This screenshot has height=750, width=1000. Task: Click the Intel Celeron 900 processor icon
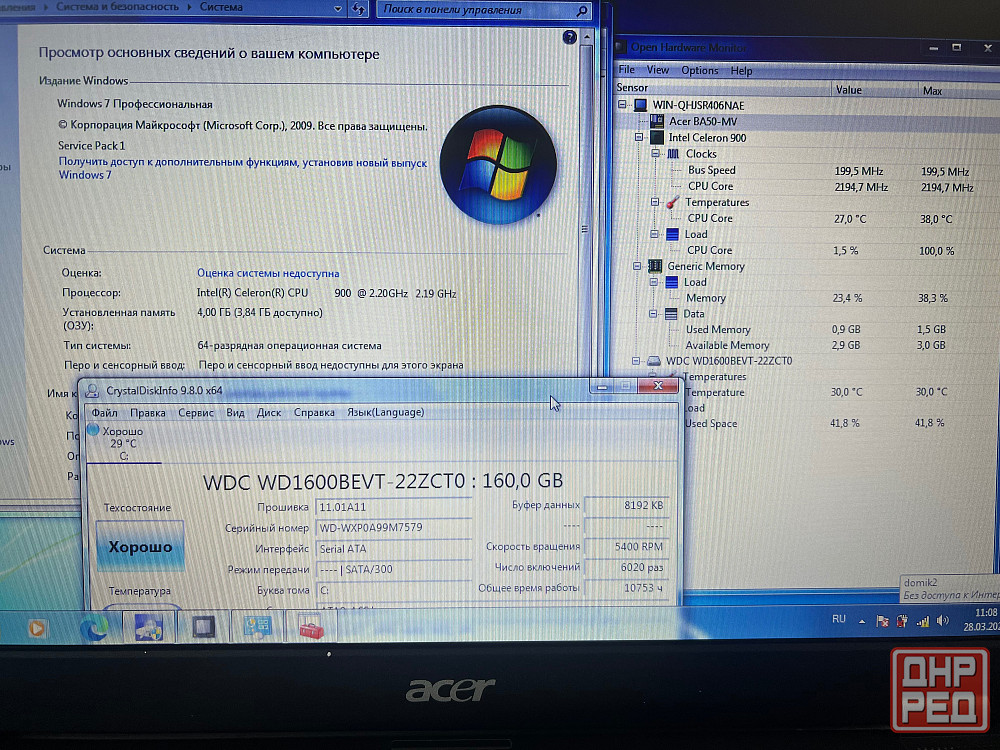tap(657, 137)
